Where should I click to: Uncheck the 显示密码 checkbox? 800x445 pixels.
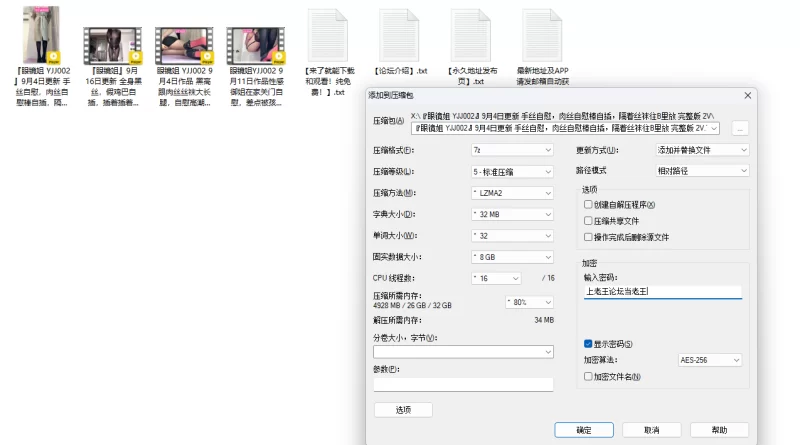point(589,344)
